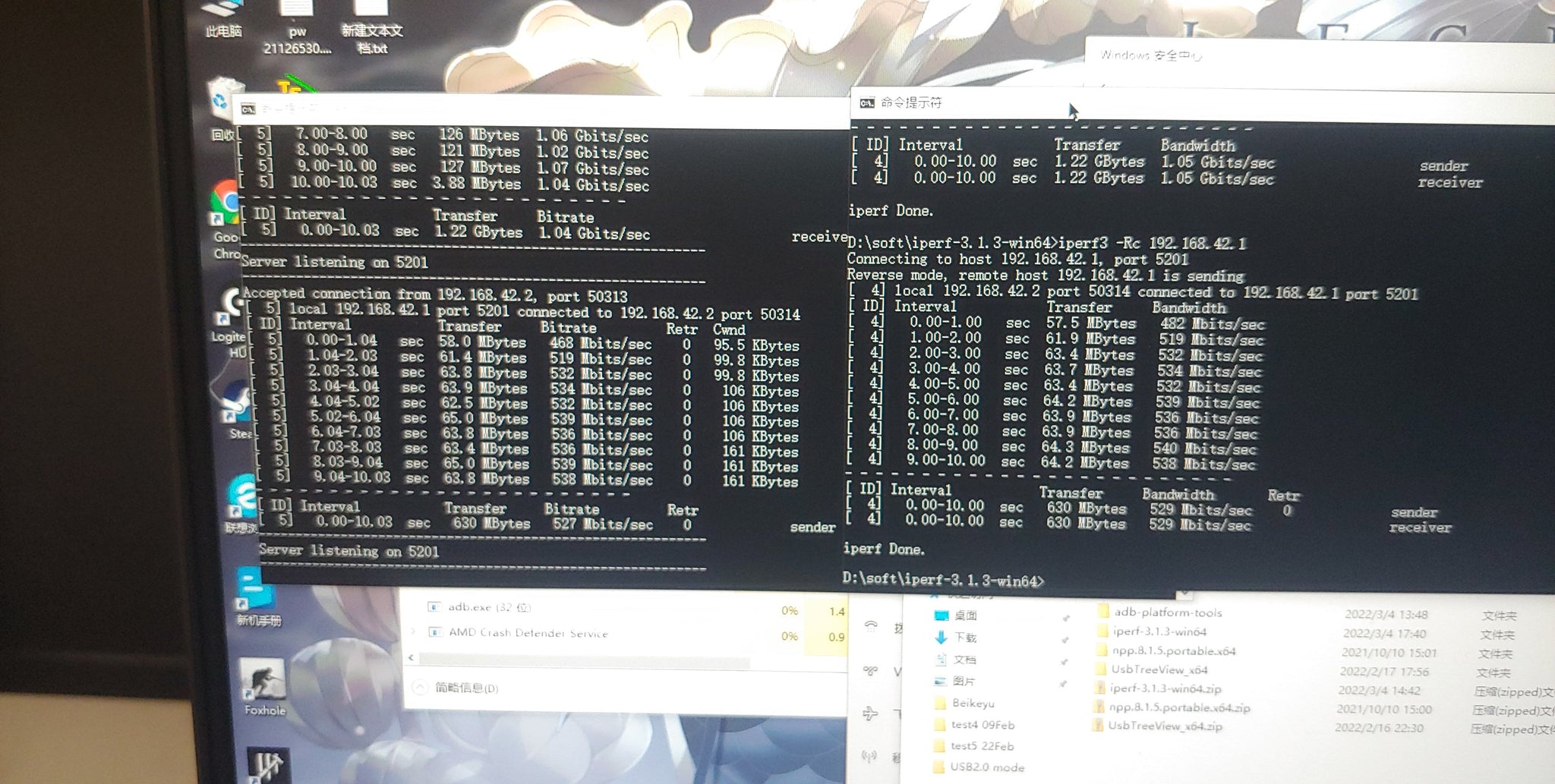
Task: Click the last 'iperf Done.' line above the prompt
Action: (x=884, y=548)
